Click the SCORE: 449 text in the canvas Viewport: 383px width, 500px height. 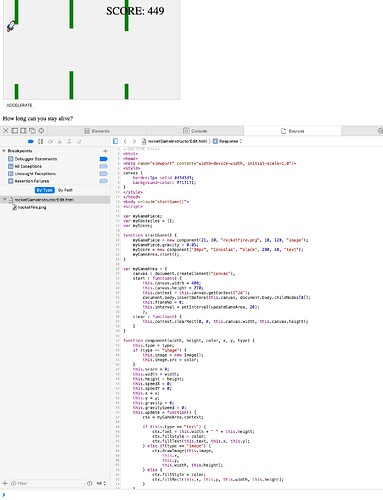click(x=135, y=11)
